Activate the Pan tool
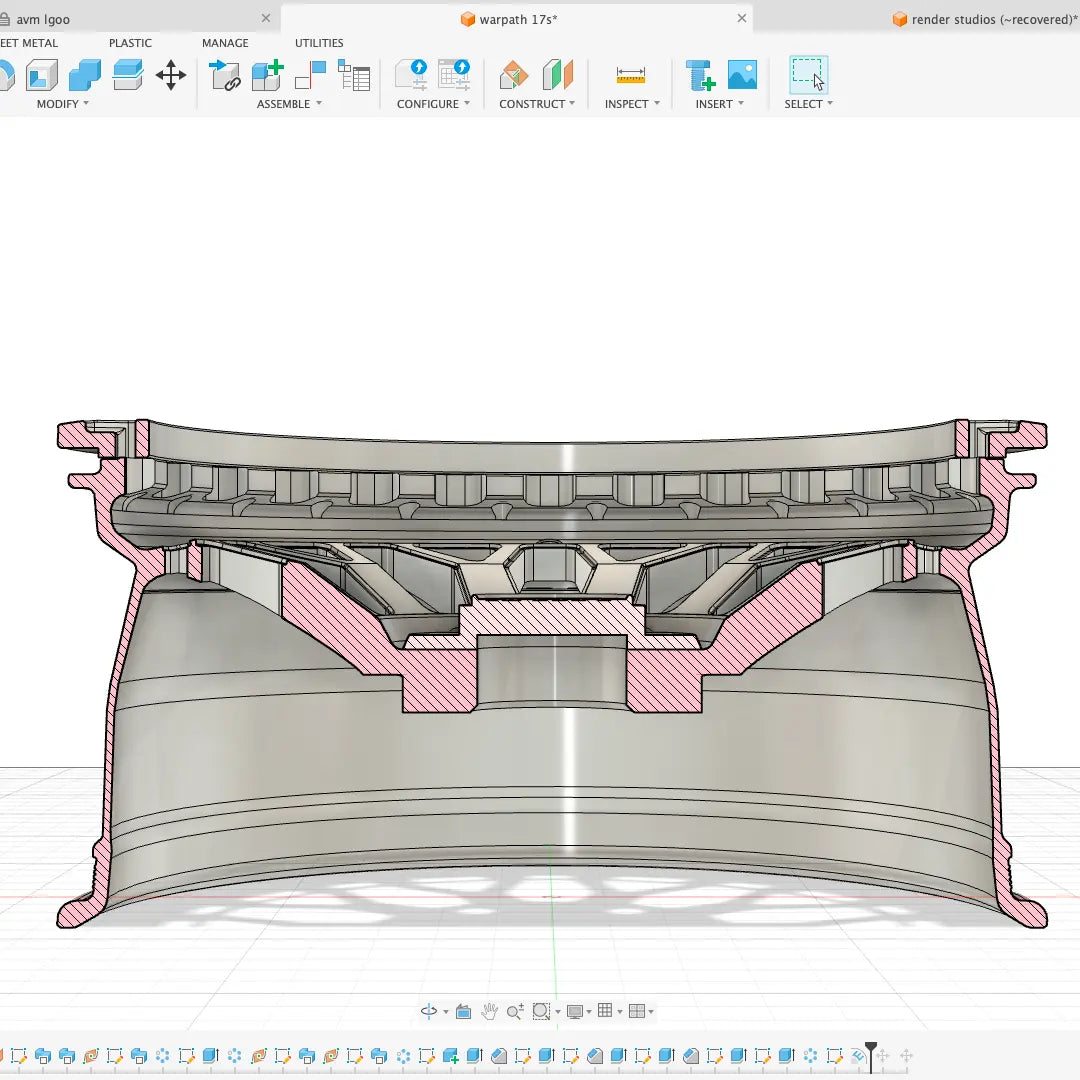Viewport: 1080px width, 1080px height. point(489,1011)
